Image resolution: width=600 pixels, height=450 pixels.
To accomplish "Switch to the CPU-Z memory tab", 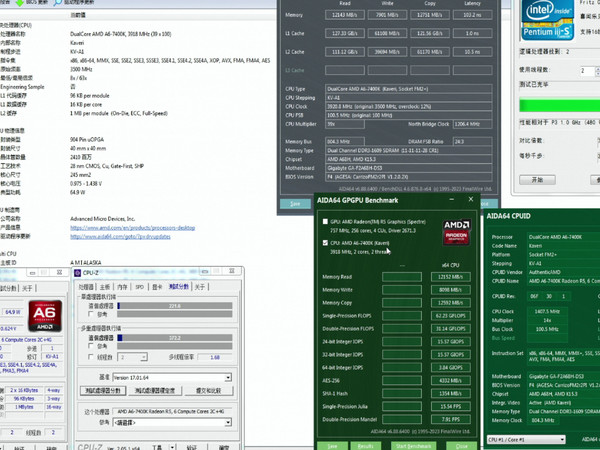I will coord(122,287).
